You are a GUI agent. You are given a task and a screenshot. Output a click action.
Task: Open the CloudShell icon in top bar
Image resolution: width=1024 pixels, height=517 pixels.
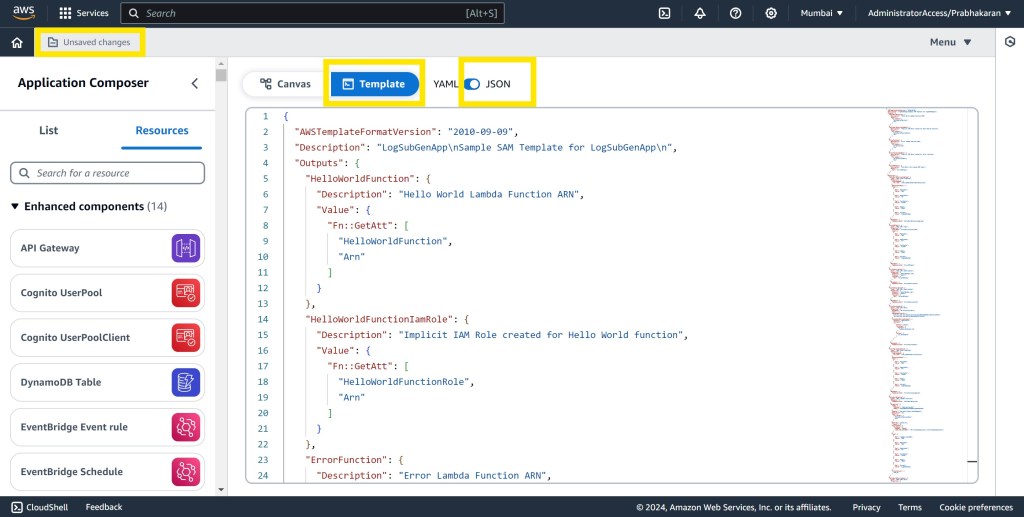coord(664,13)
